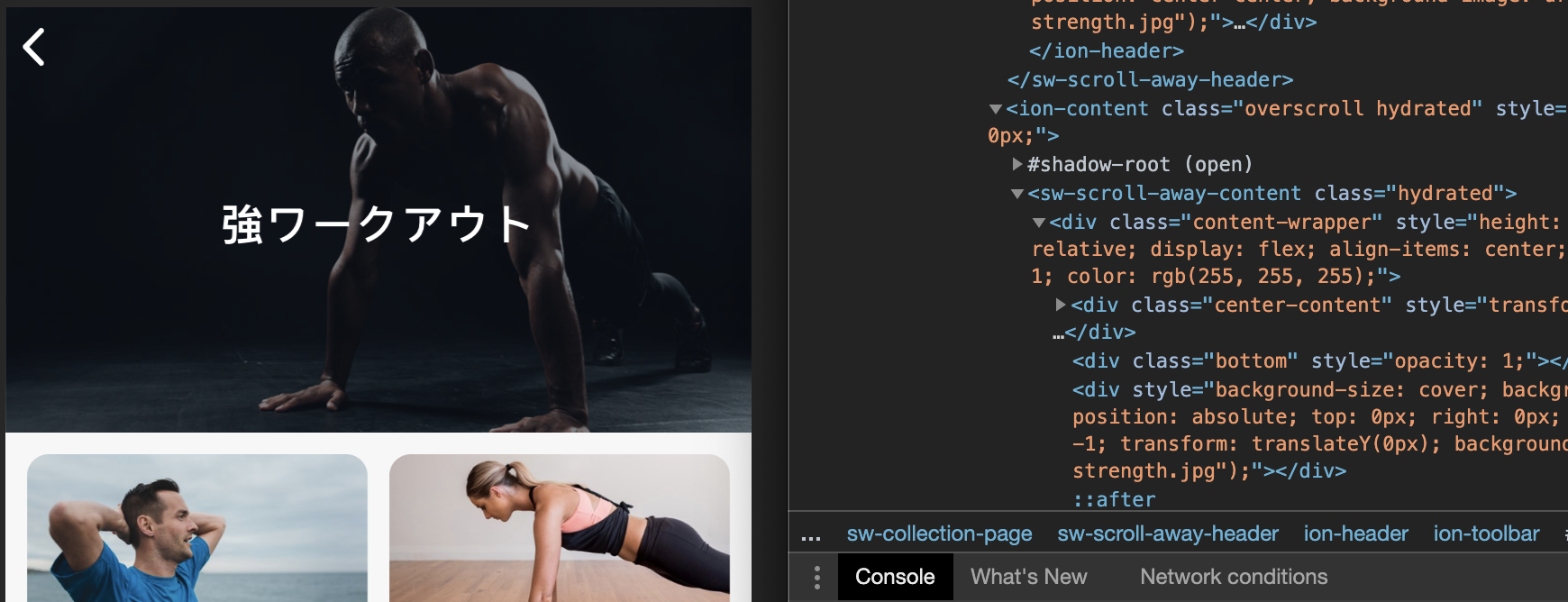Expand the #shadow-root (open) node
The image size is (1568, 602).
point(1017,164)
